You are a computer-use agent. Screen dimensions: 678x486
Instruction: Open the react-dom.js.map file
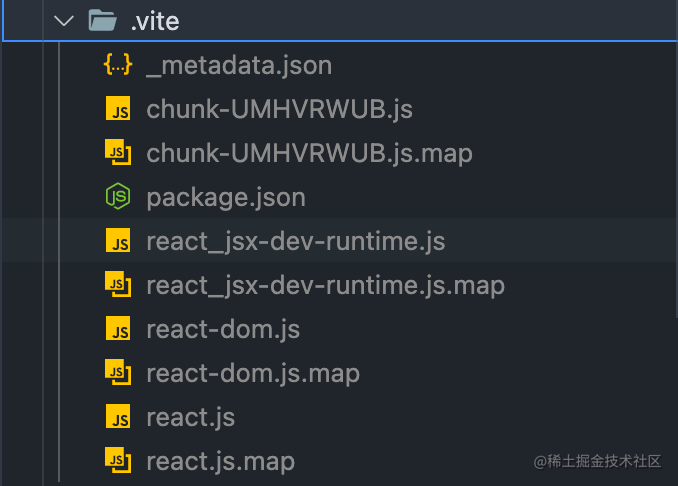coord(252,373)
